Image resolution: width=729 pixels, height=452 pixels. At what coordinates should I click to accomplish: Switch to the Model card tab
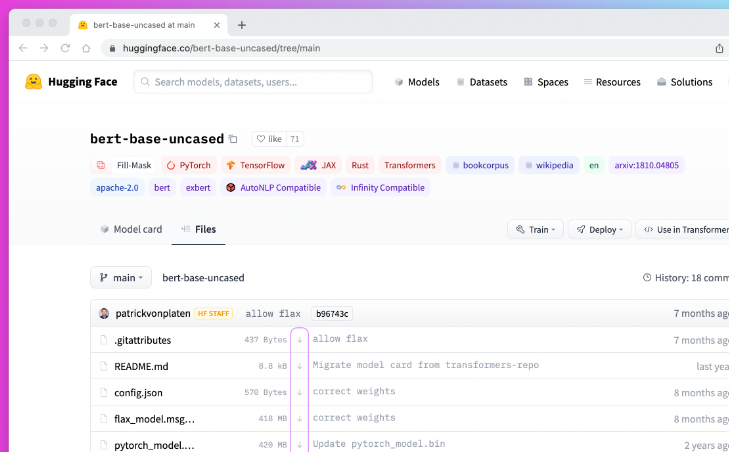click(131, 229)
